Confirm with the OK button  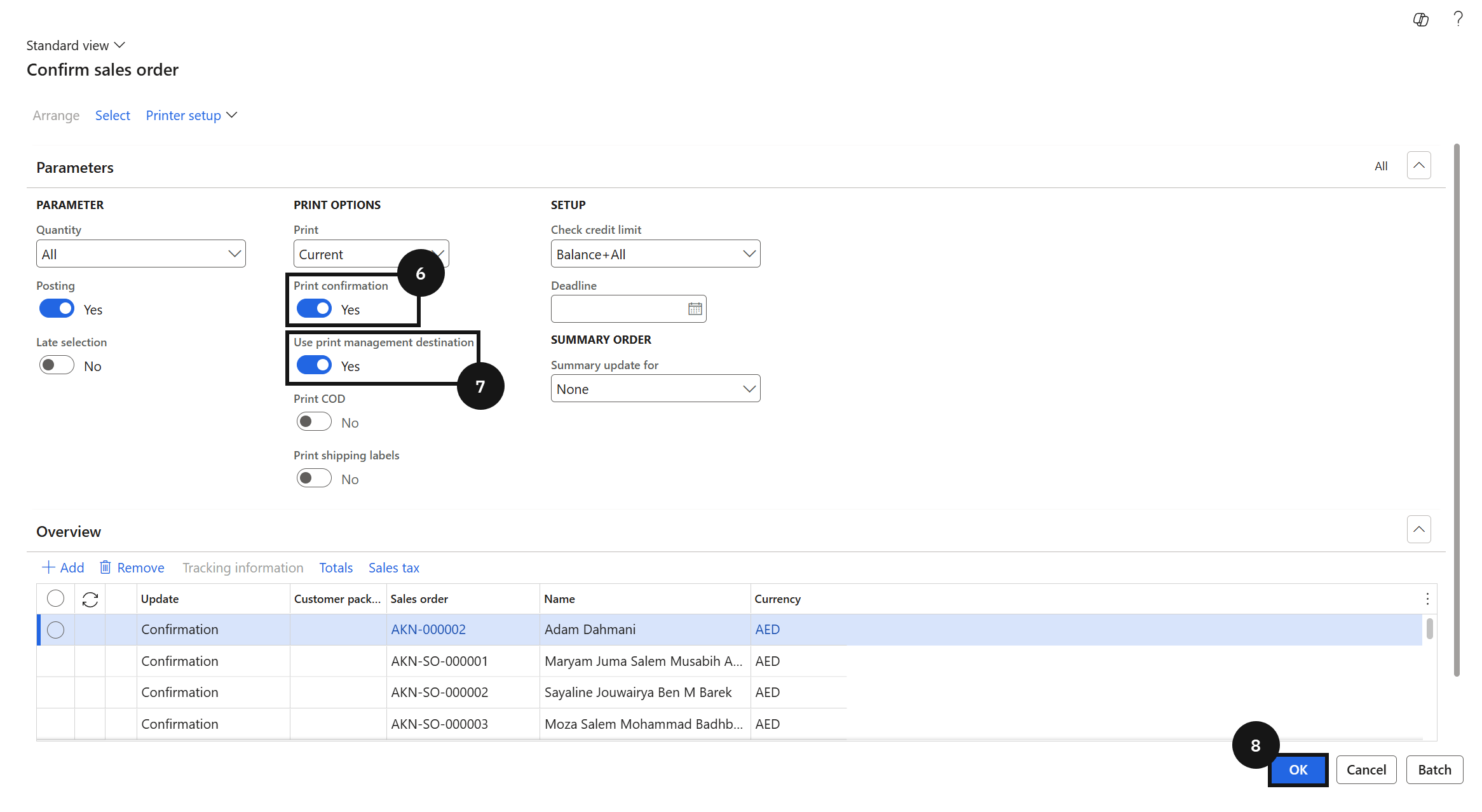tap(1298, 769)
